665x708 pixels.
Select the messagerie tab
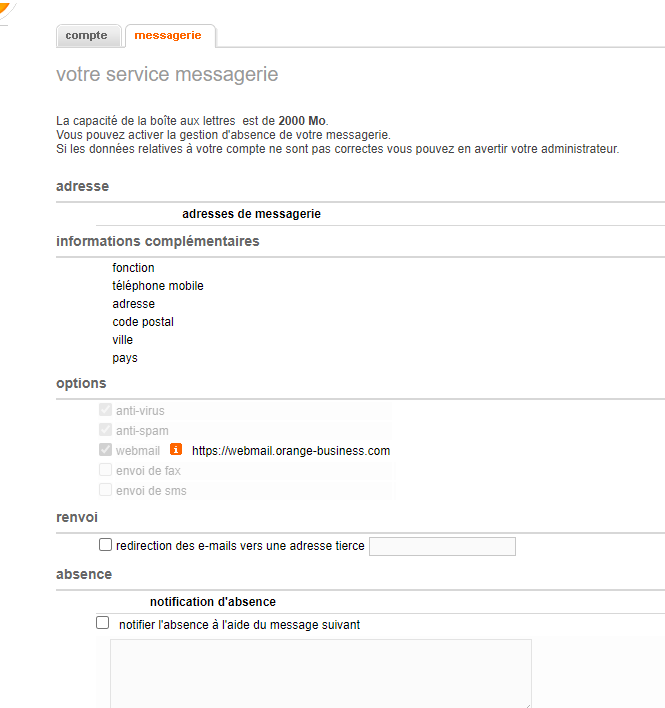click(167, 36)
